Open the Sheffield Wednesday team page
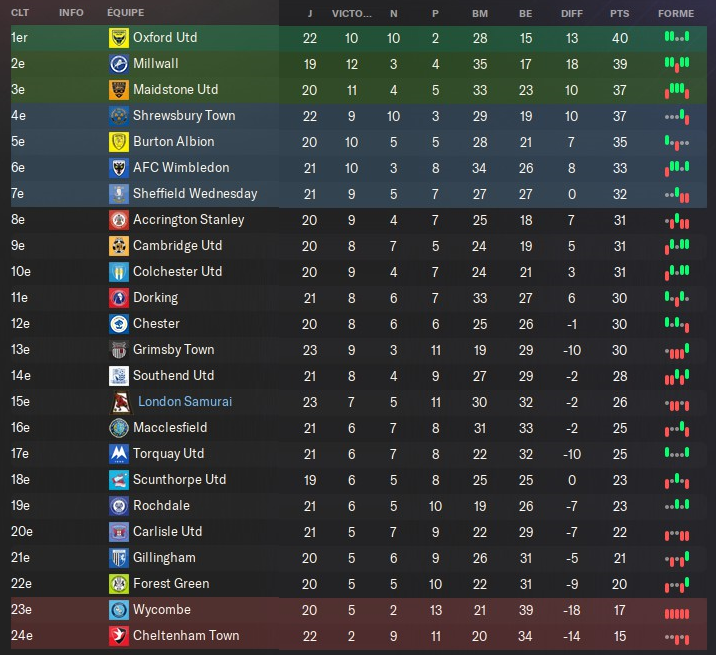This screenshot has height=655, width=716. (x=194, y=194)
